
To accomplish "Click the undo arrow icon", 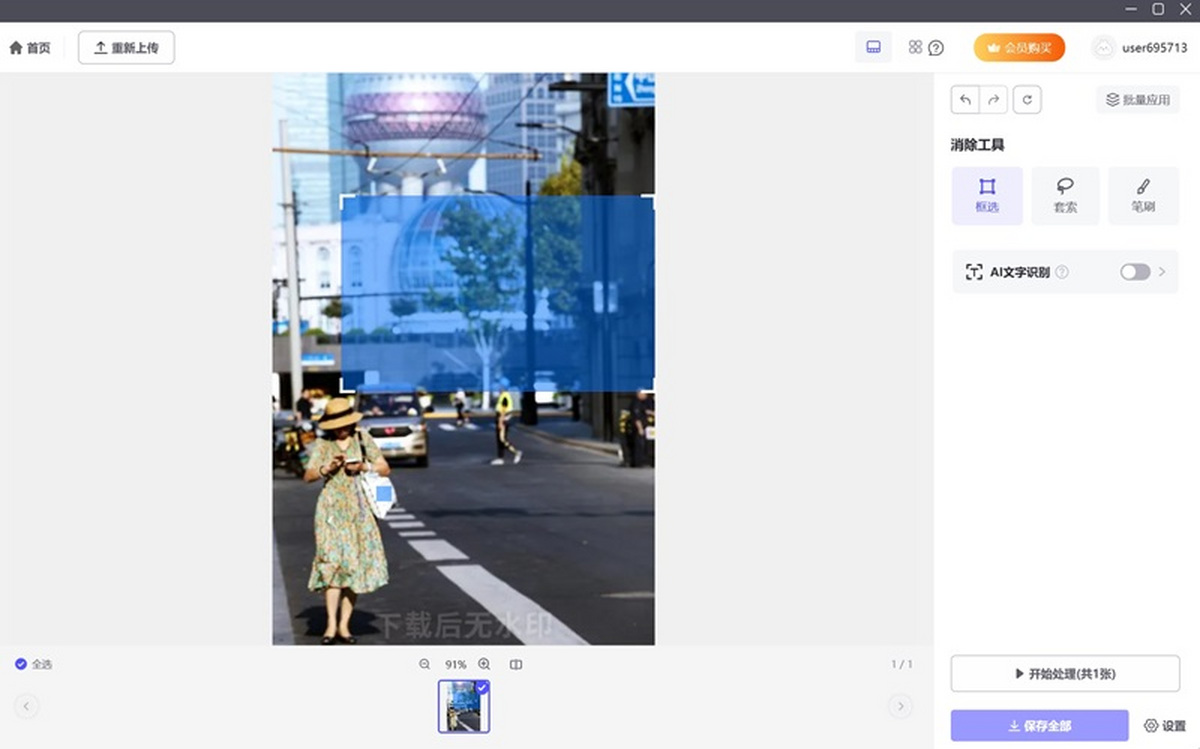I will 965,100.
